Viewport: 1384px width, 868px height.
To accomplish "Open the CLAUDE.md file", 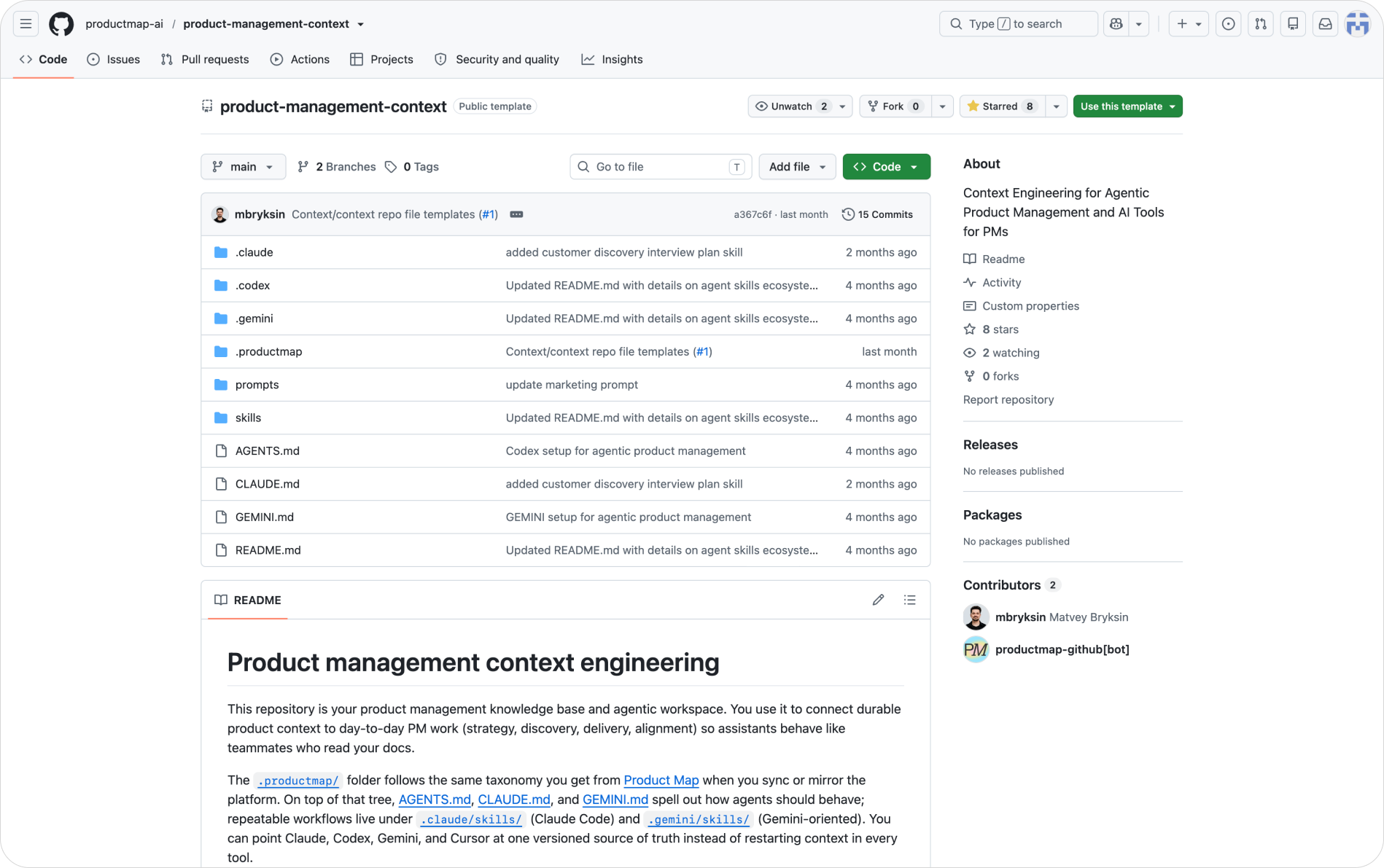I will click(x=267, y=484).
